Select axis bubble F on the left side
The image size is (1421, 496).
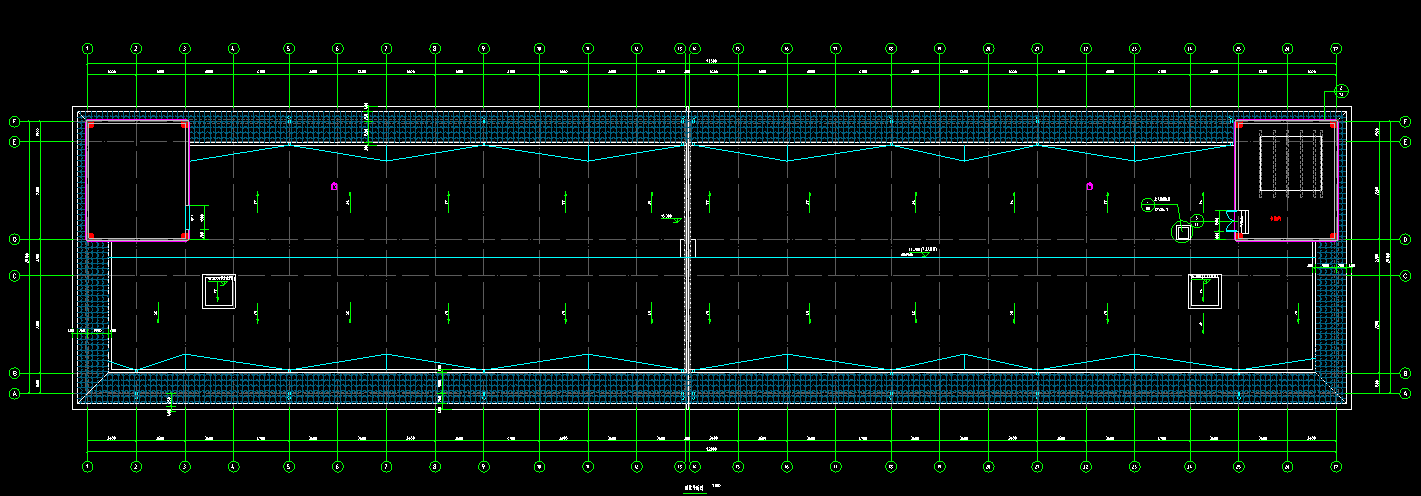(x=15, y=121)
